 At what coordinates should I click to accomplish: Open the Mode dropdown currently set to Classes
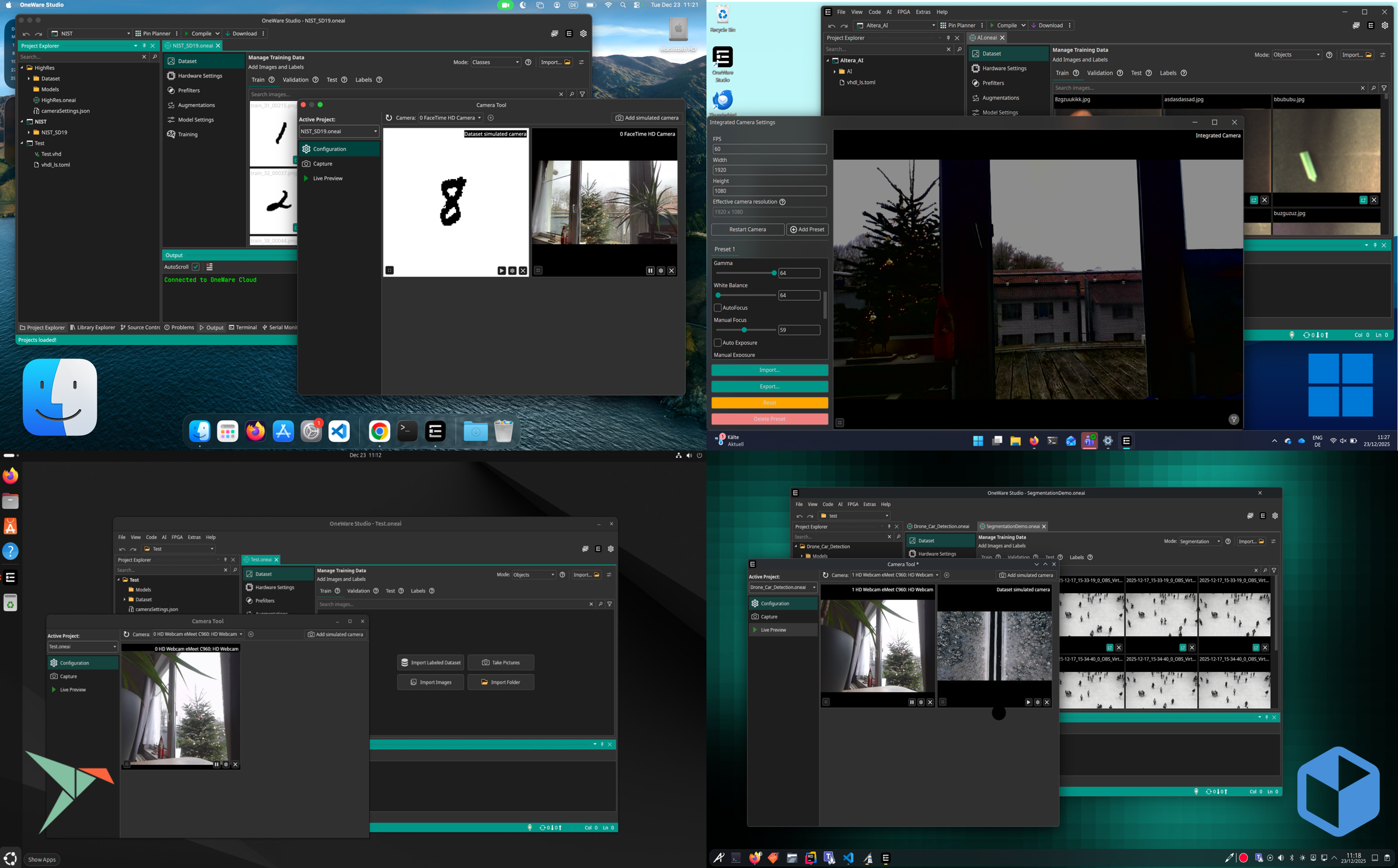[495, 62]
